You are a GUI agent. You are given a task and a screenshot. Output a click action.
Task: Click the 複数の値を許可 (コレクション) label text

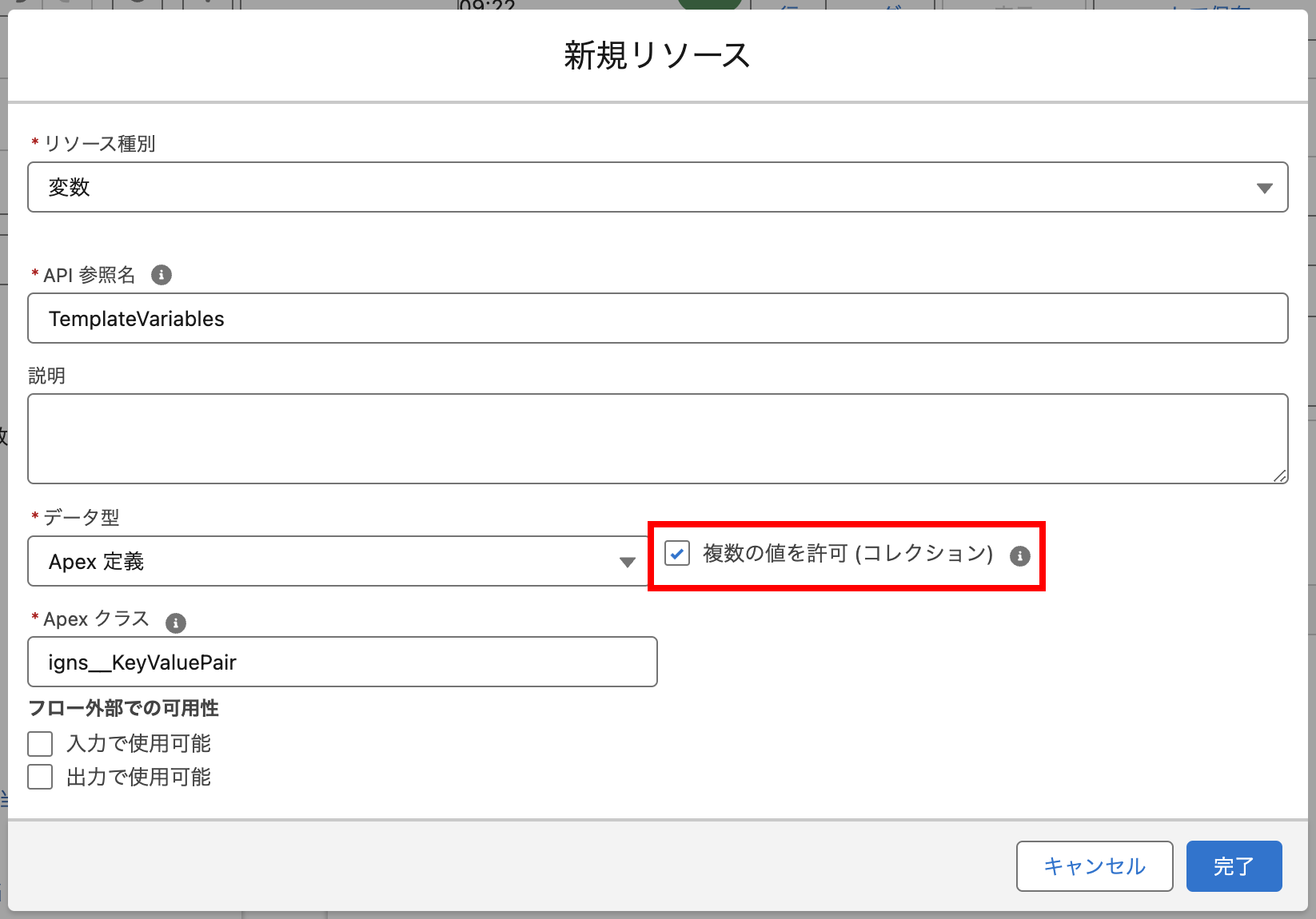point(847,554)
